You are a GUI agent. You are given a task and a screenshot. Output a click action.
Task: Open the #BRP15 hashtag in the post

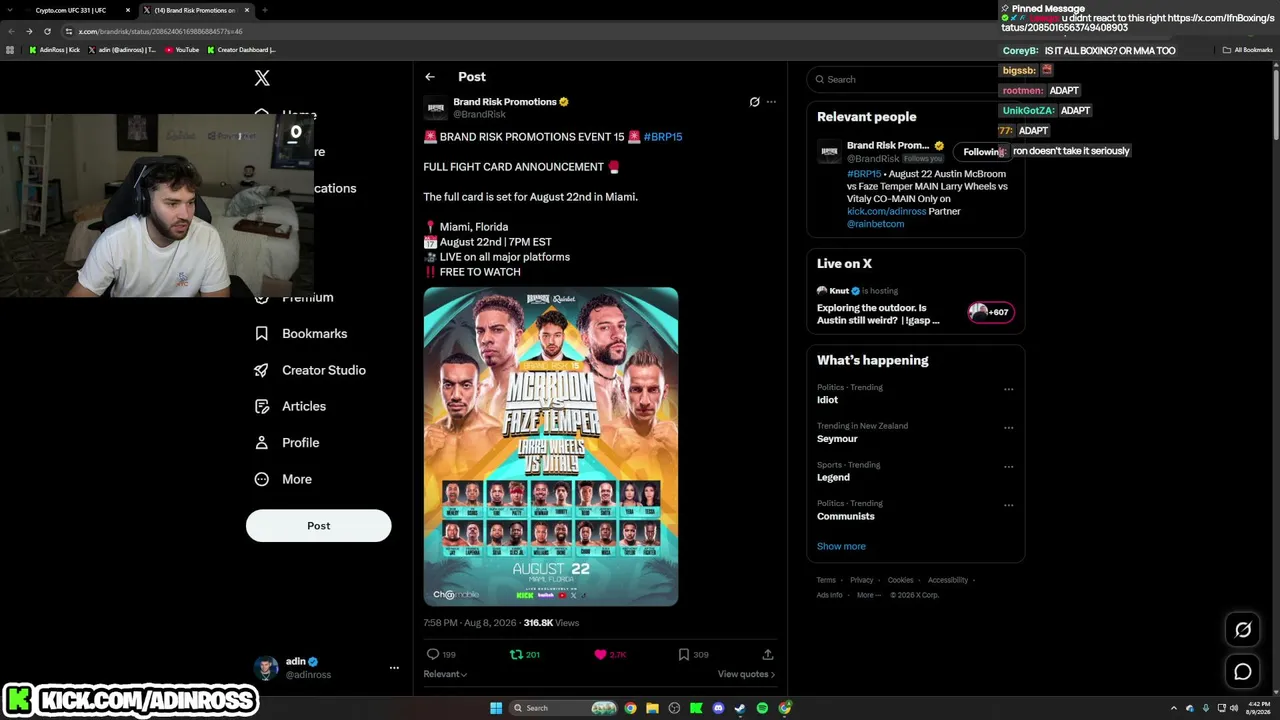[663, 137]
